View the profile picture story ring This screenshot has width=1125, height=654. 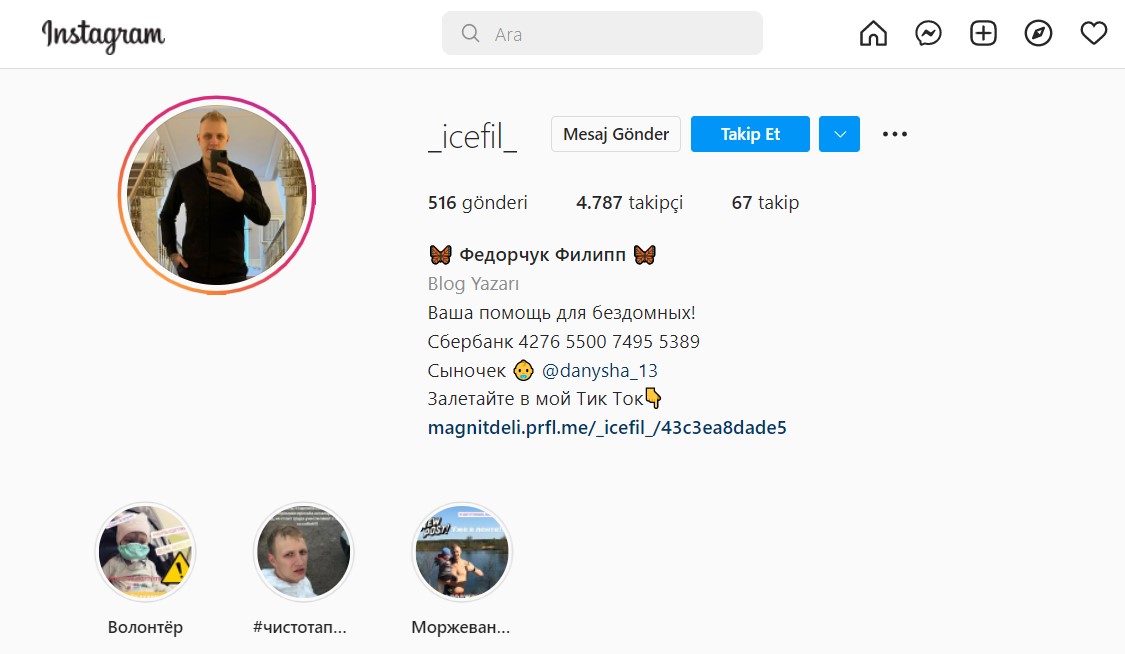point(217,195)
